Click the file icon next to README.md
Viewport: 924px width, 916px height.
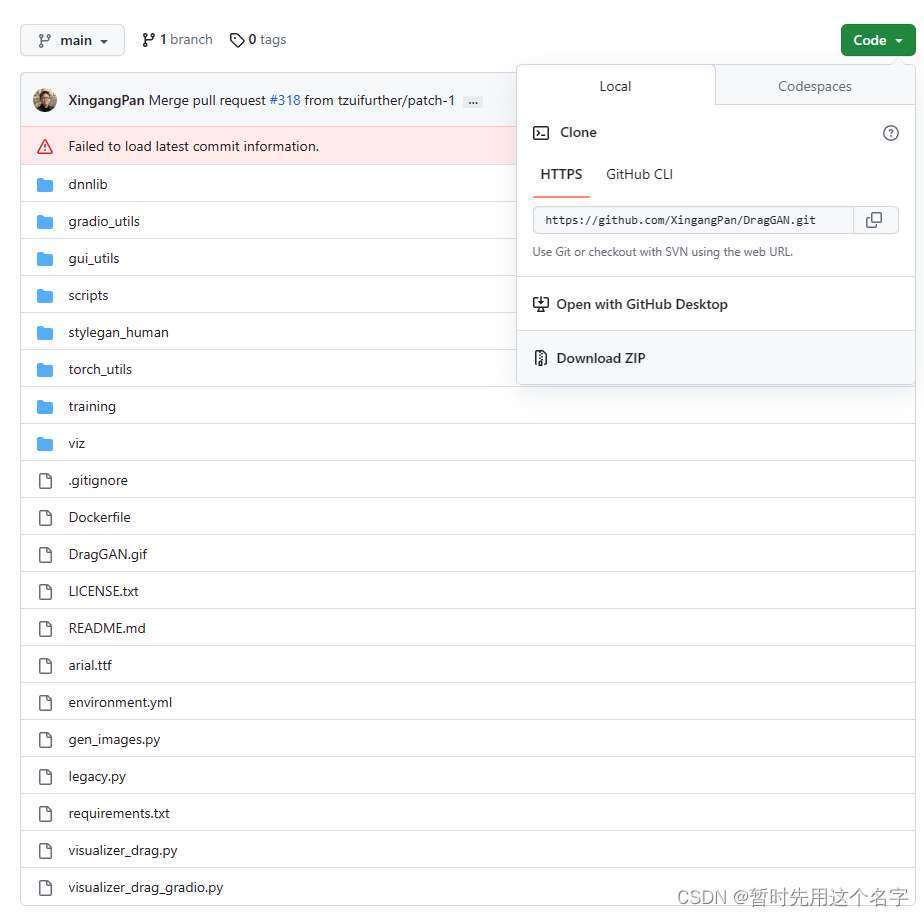(x=45, y=629)
